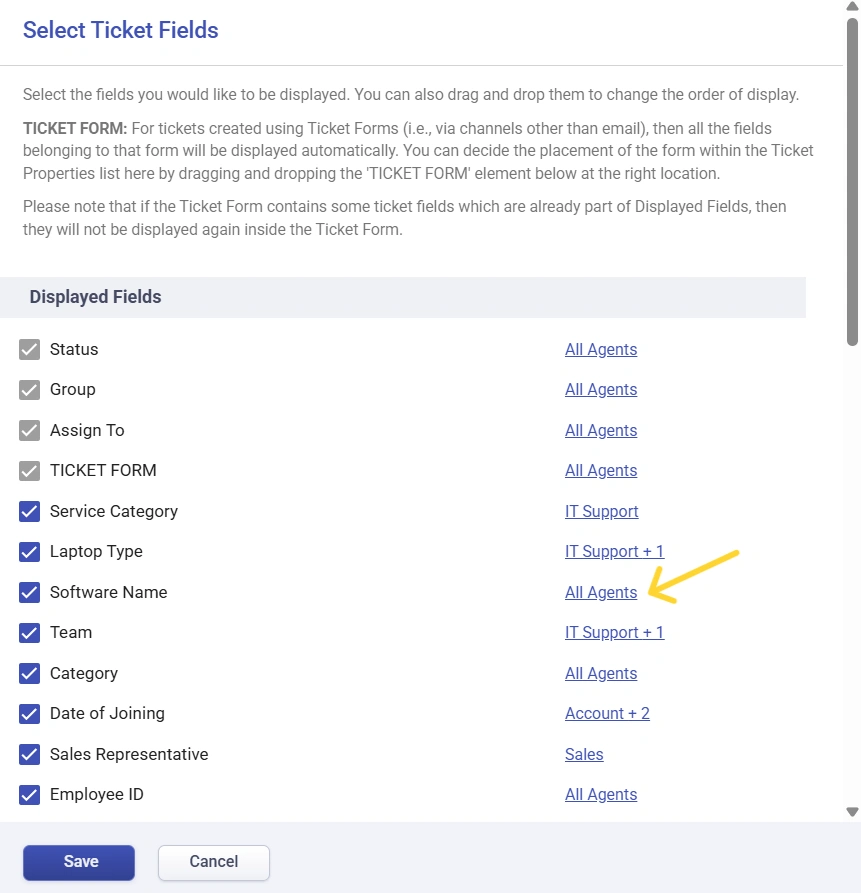
Task: Open All Agents link for Status
Action: [x=601, y=350]
